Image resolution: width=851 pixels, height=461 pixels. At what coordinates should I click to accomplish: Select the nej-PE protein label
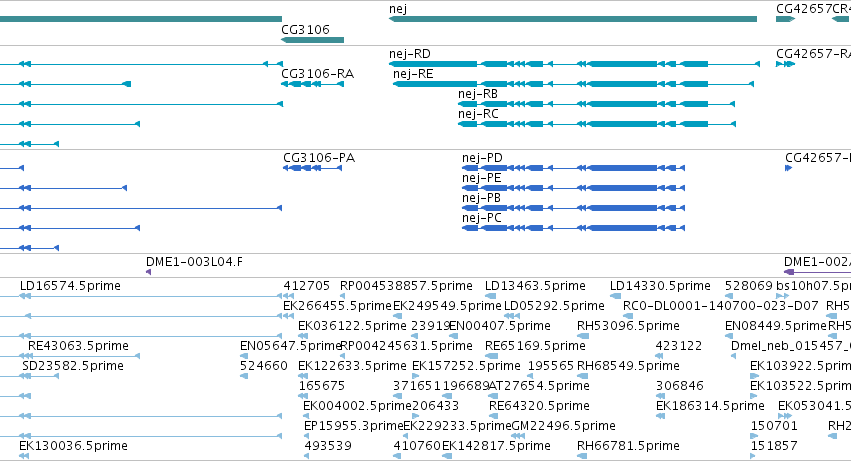pos(481,178)
